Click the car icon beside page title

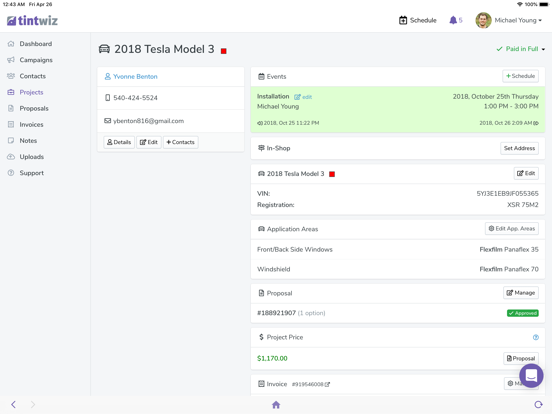pos(104,49)
